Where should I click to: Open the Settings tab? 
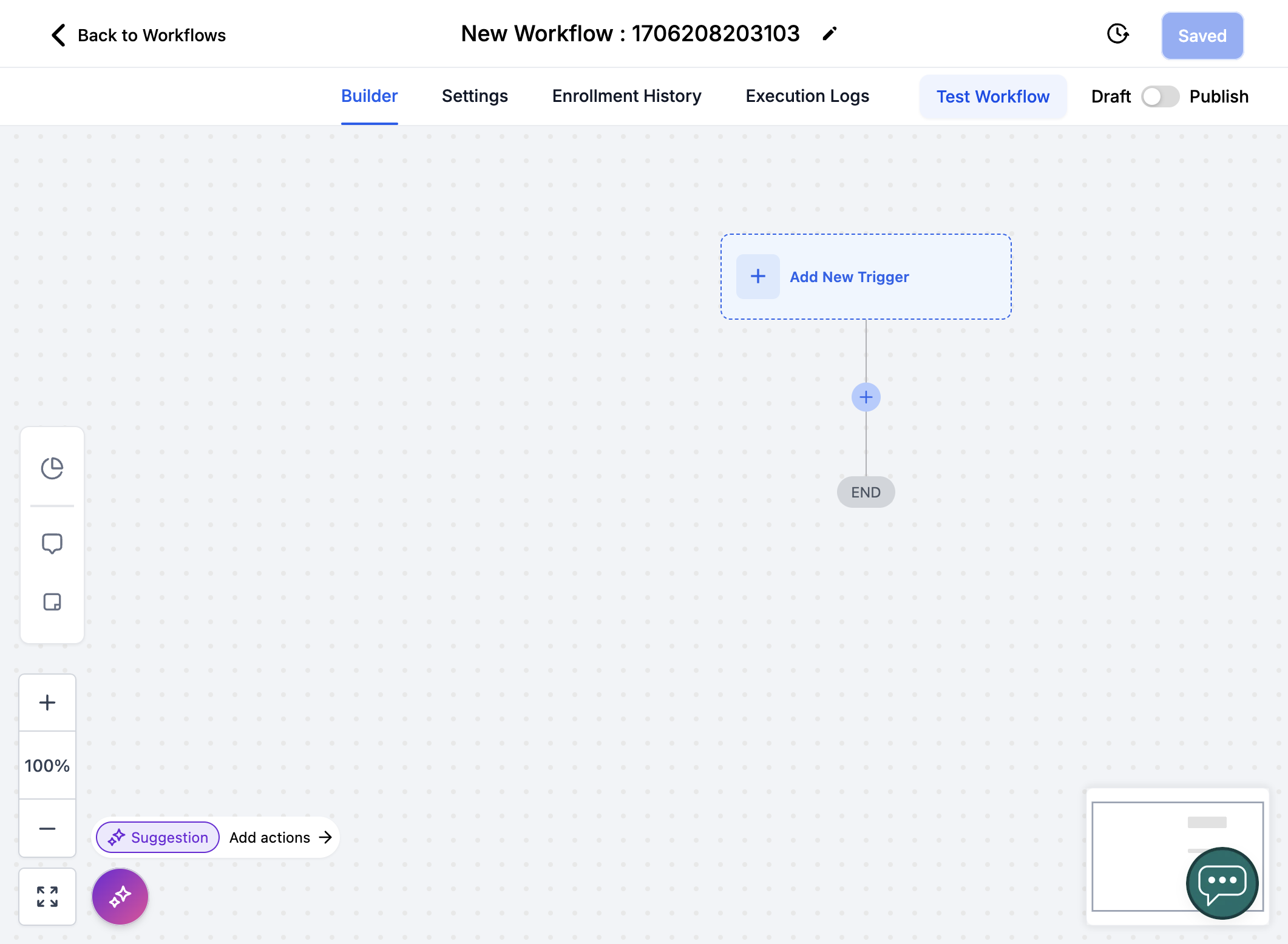click(475, 96)
